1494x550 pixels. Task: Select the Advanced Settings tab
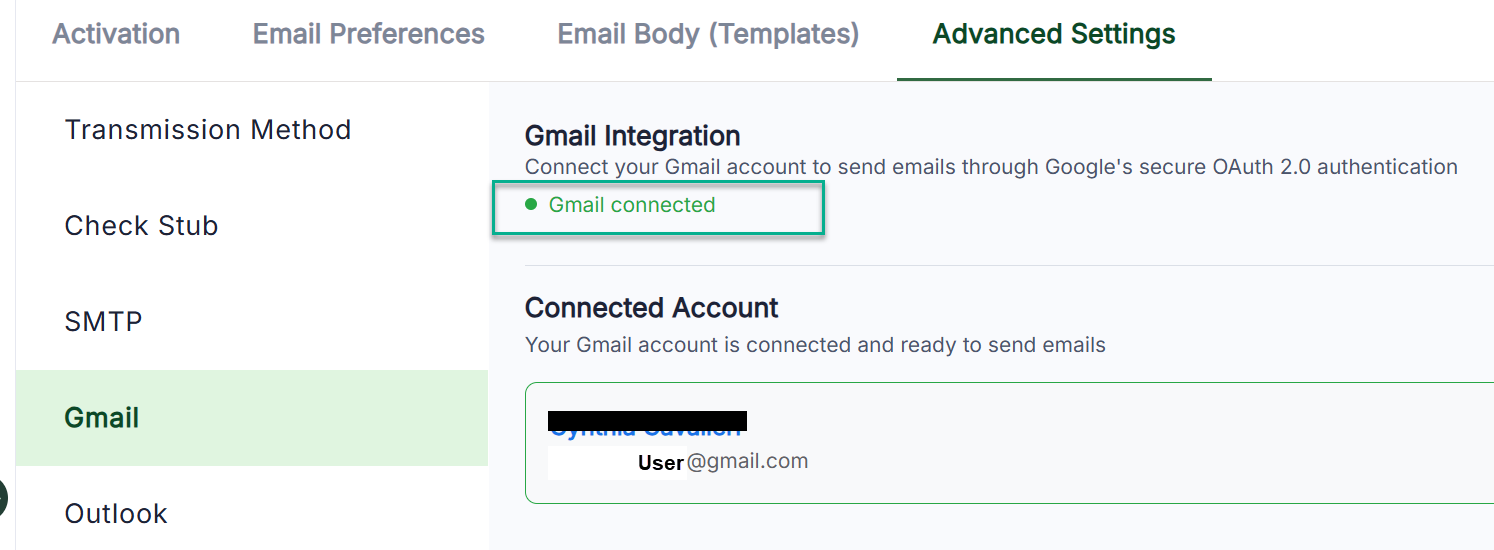point(1054,34)
